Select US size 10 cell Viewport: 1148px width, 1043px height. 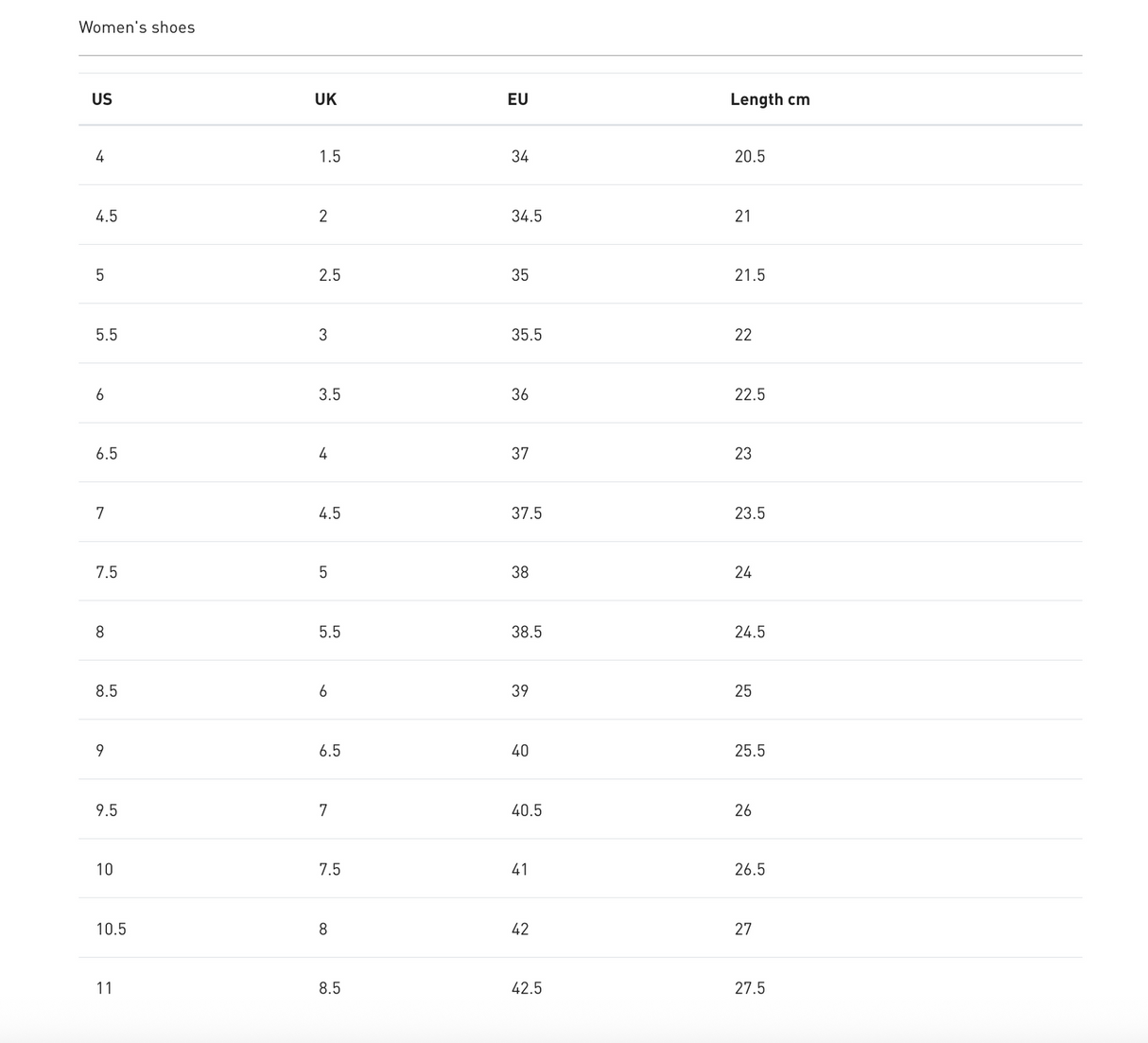point(104,869)
